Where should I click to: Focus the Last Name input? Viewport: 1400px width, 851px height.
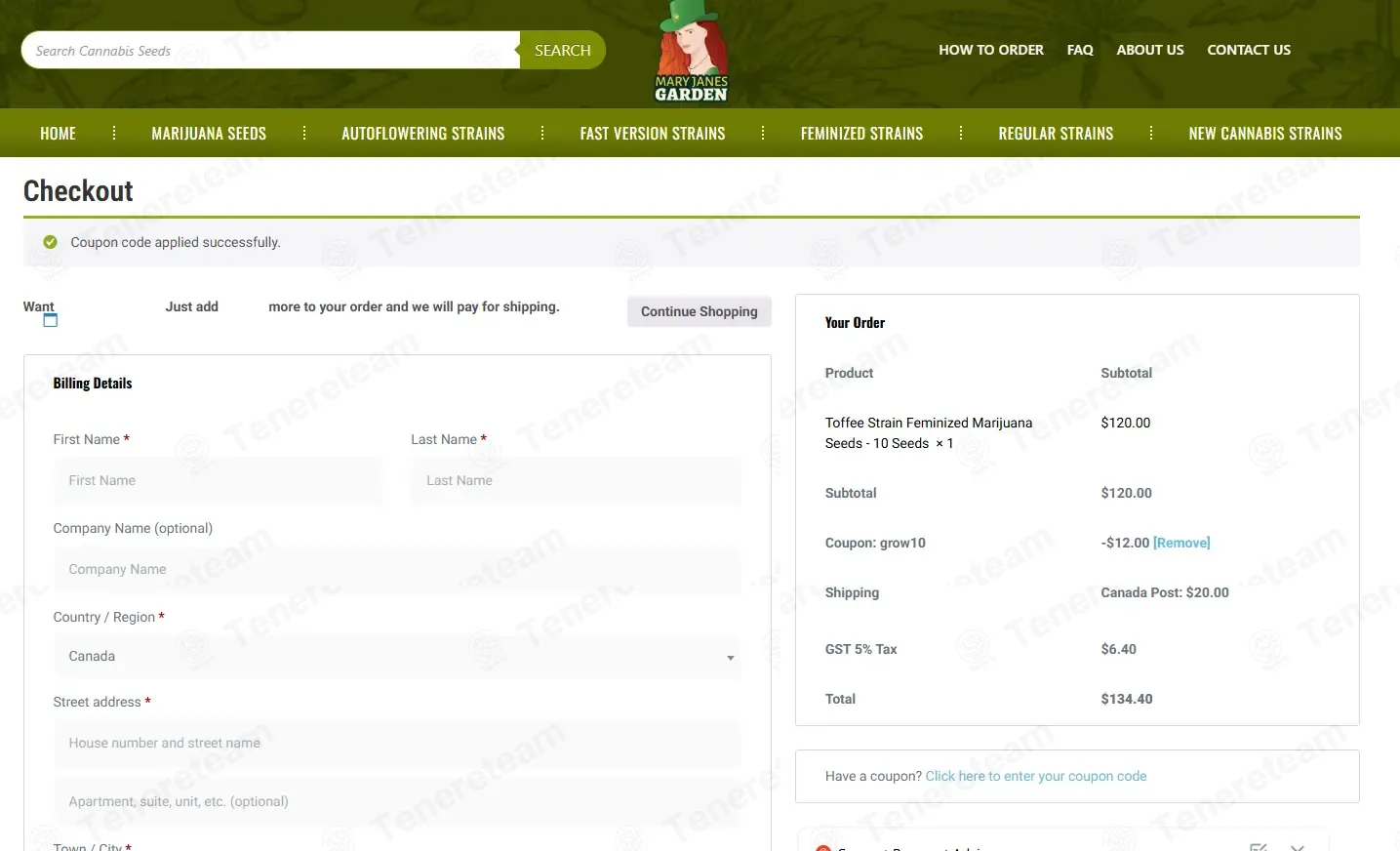click(576, 481)
